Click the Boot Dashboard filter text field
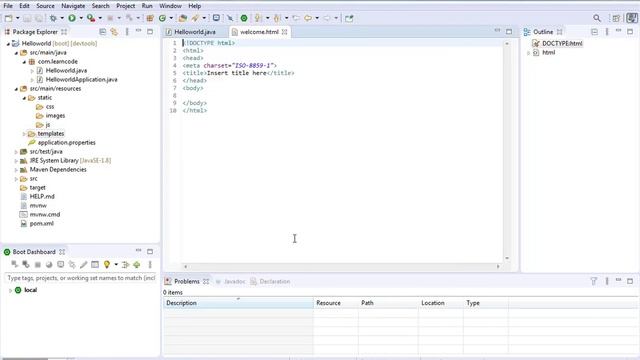This screenshot has height=360, width=640. (81, 278)
